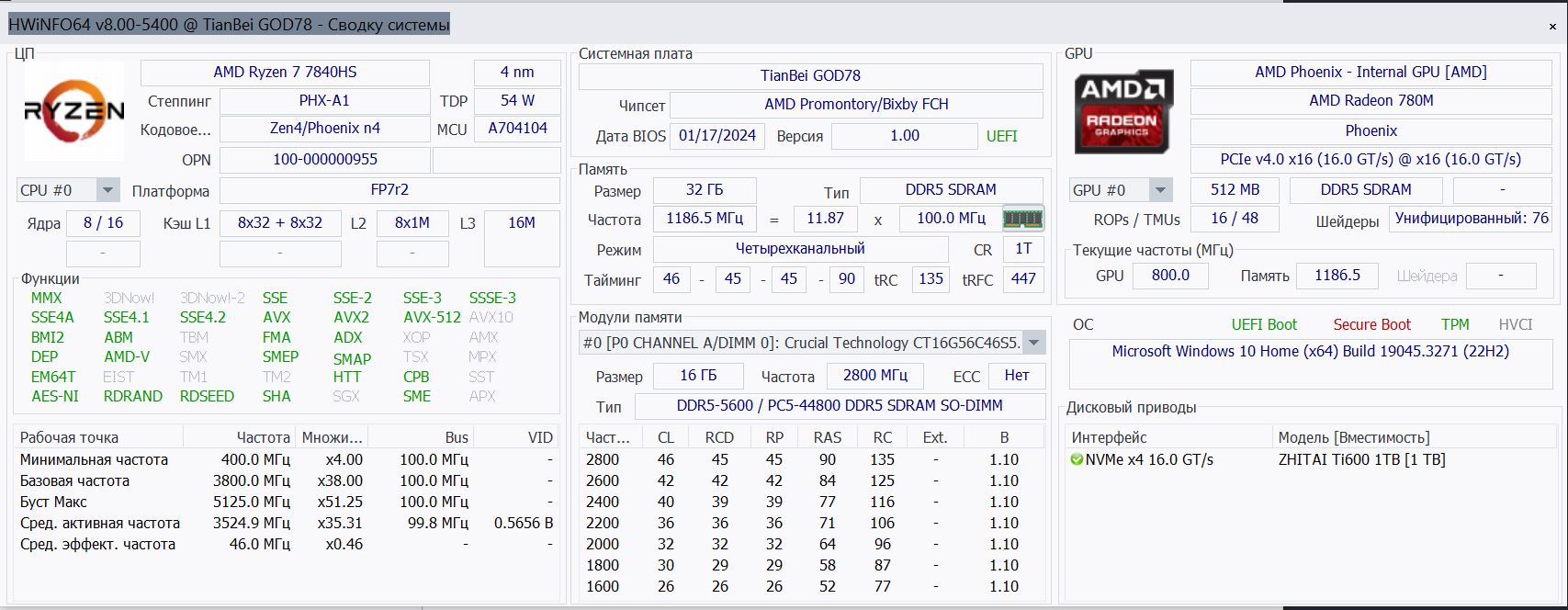
Task: Click the 0.5656 В VID value
Action: point(524,524)
